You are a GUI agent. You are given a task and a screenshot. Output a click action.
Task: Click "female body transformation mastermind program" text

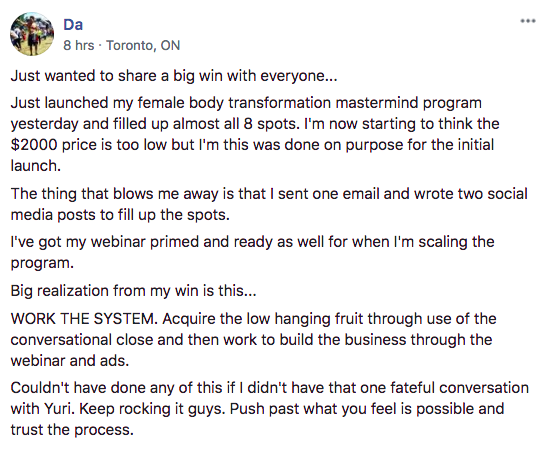309,103
